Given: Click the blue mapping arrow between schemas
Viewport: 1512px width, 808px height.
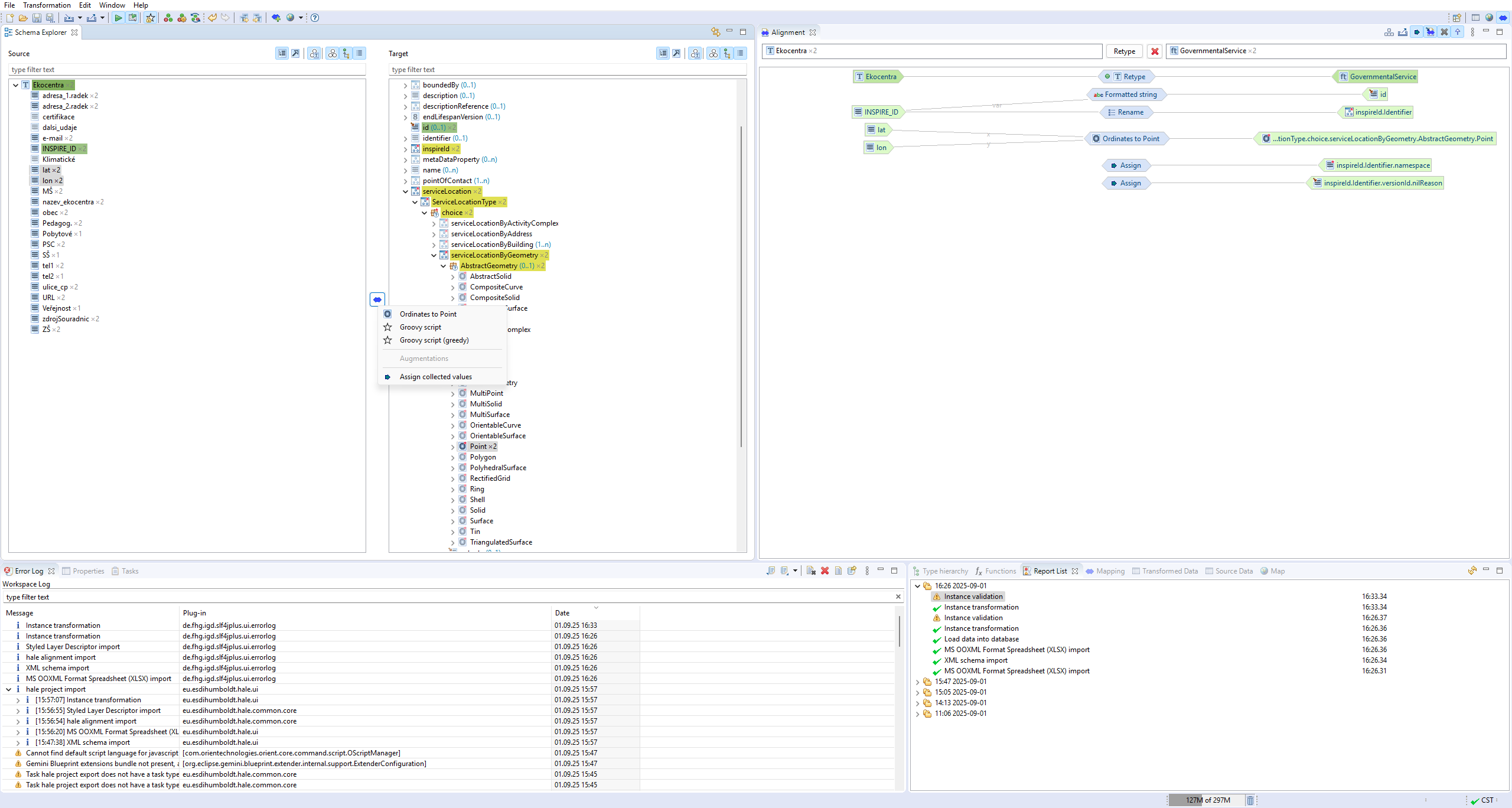Looking at the screenshot, I should tap(377, 299).
